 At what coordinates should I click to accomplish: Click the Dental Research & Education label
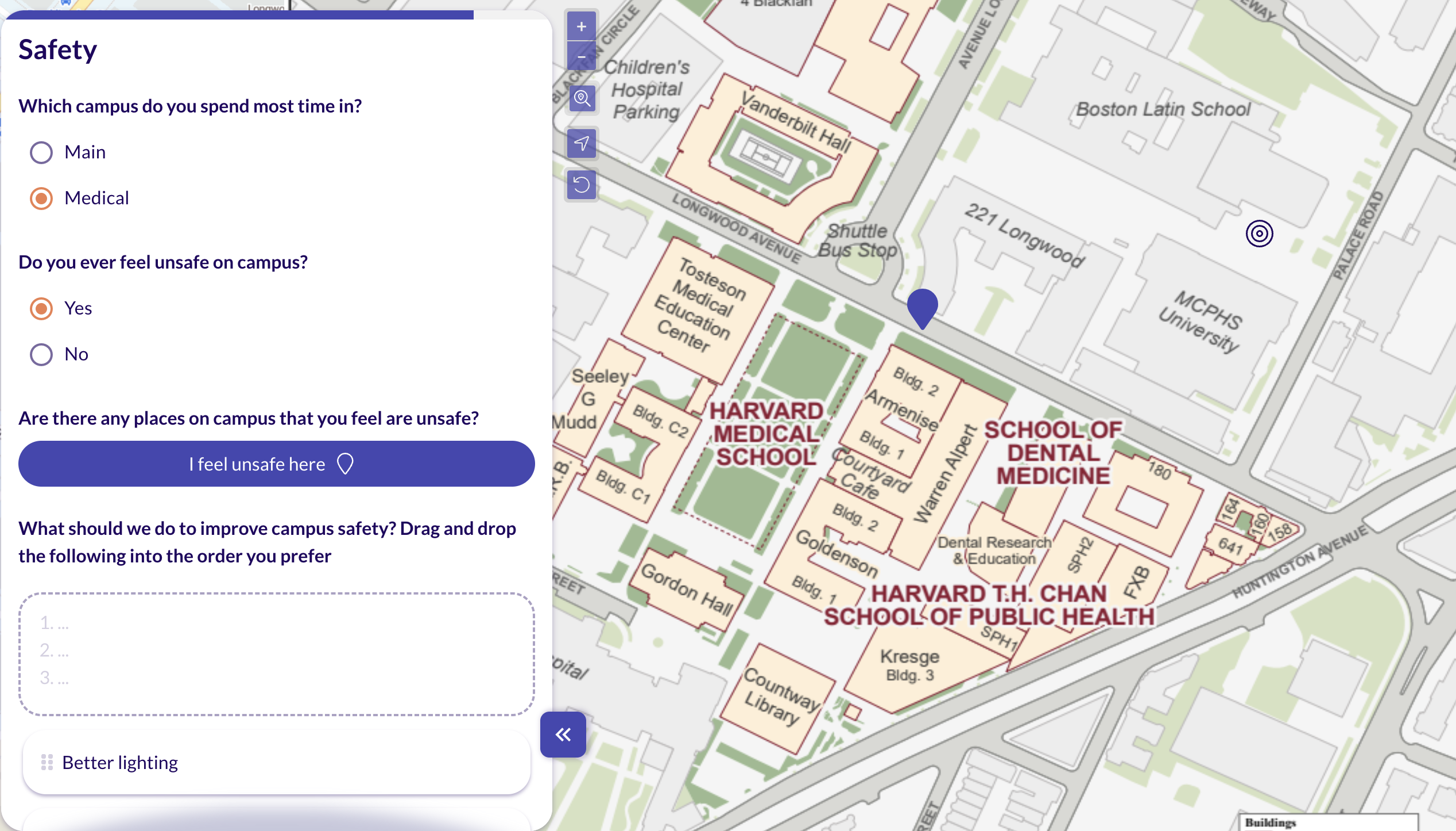(994, 550)
